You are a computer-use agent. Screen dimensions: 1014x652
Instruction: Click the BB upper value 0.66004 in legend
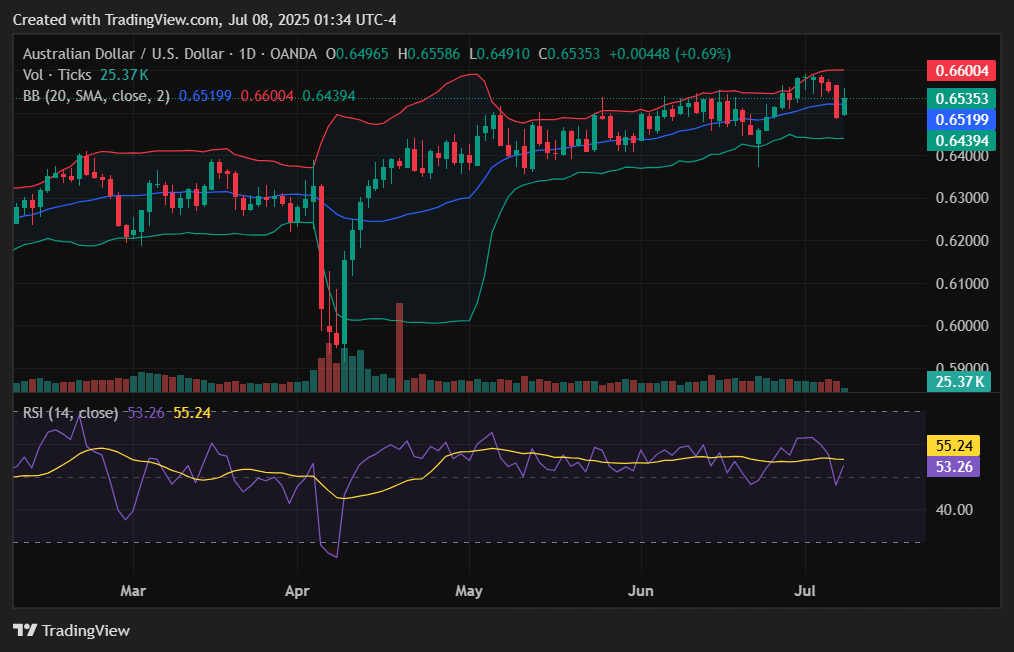pyautogui.click(x=267, y=96)
